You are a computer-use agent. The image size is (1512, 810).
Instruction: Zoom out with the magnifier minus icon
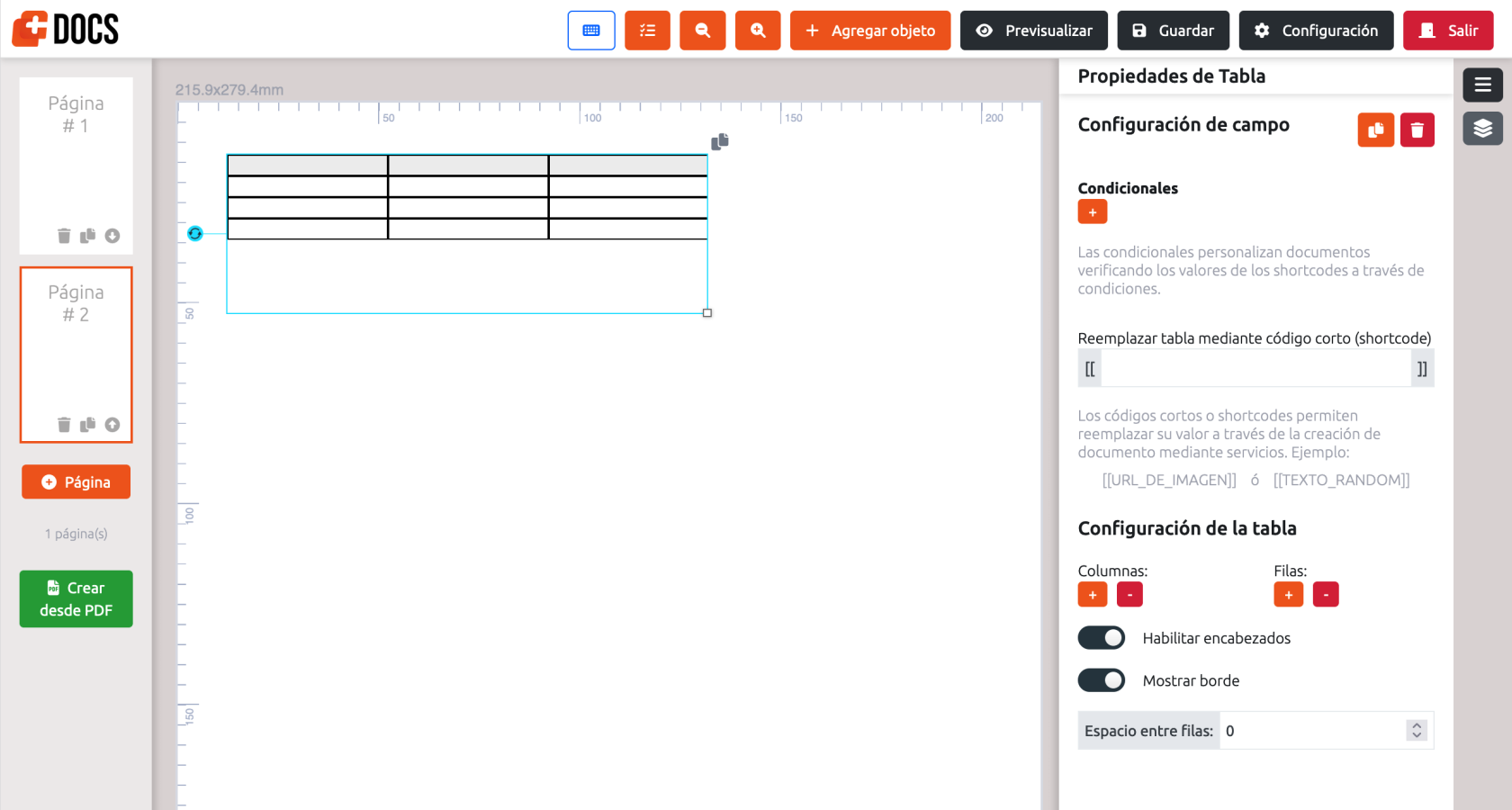(703, 31)
